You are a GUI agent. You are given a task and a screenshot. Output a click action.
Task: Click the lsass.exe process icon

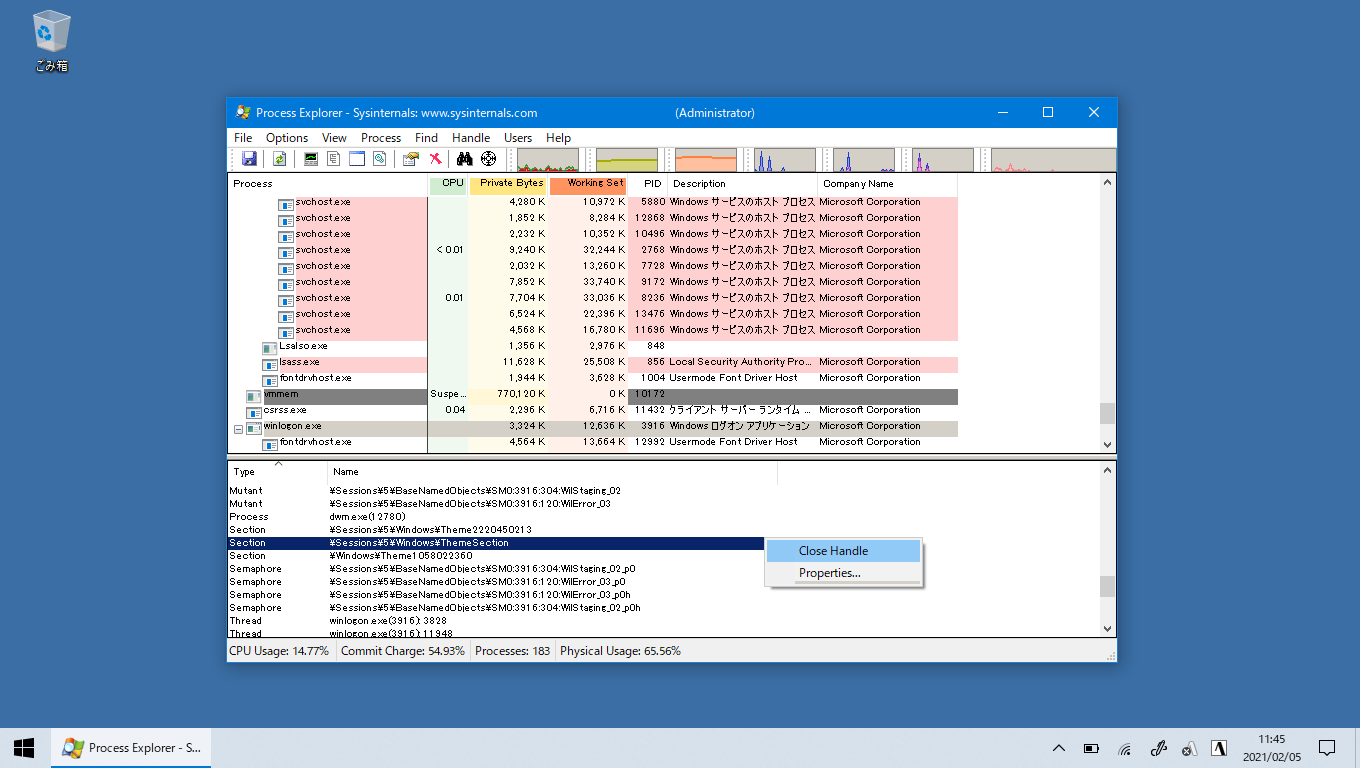click(269, 363)
